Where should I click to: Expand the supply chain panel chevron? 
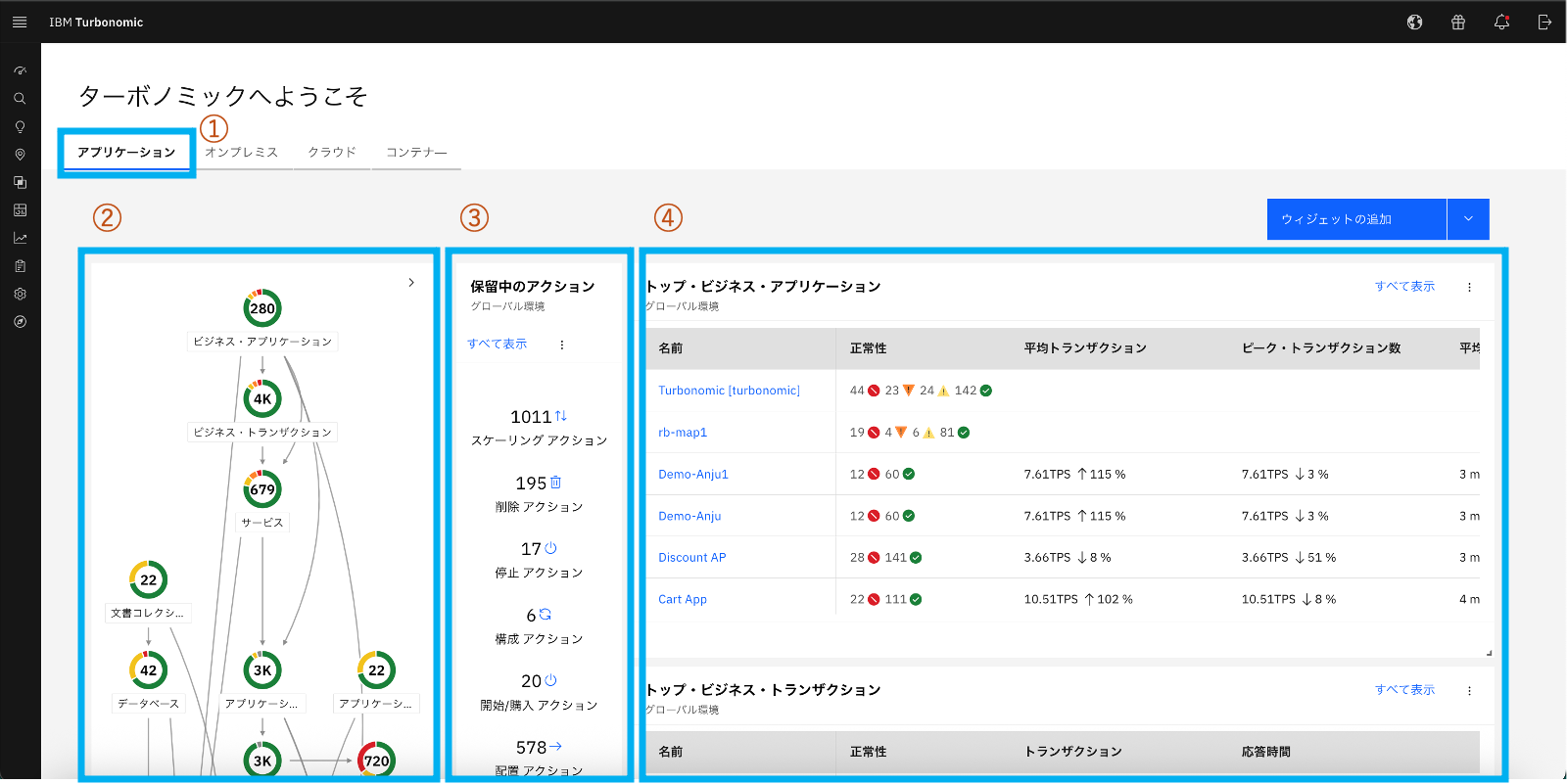point(411,283)
